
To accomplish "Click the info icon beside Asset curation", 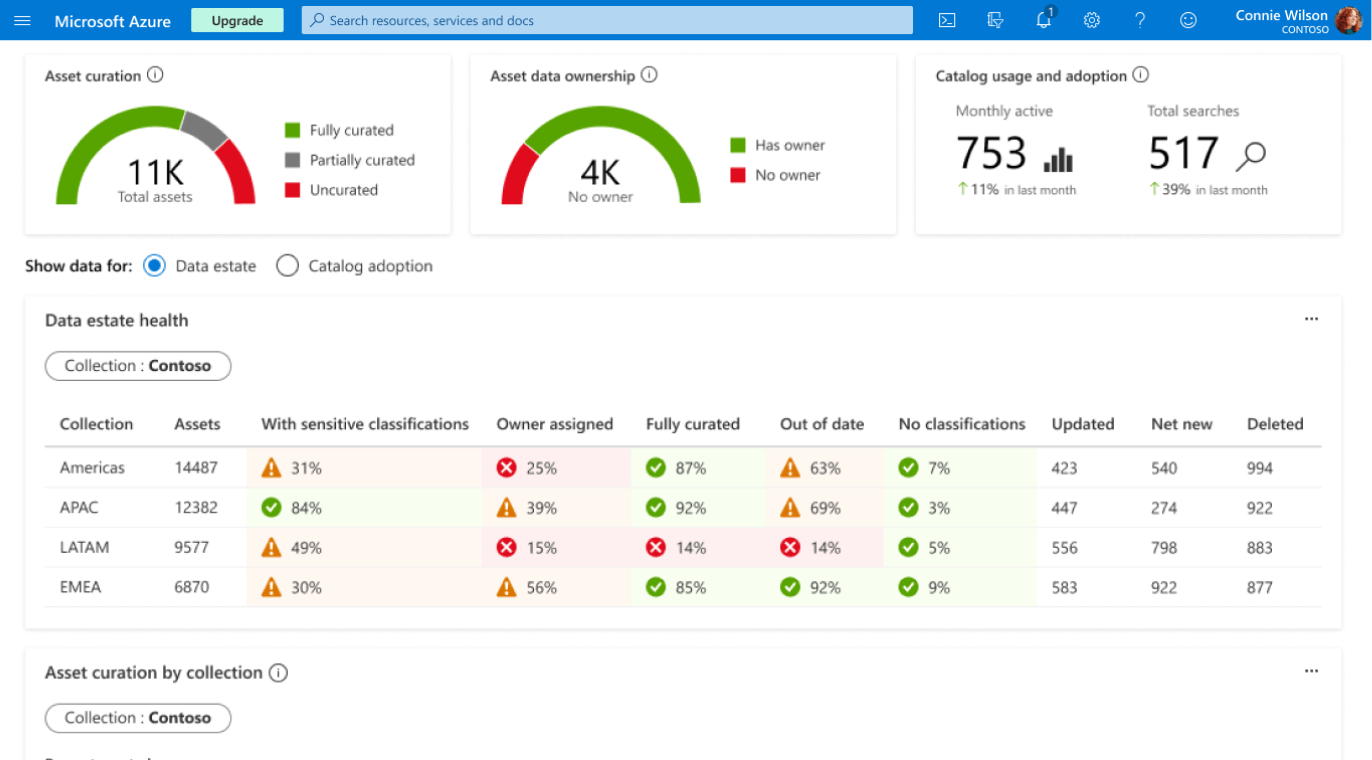I will pyautogui.click(x=155, y=75).
